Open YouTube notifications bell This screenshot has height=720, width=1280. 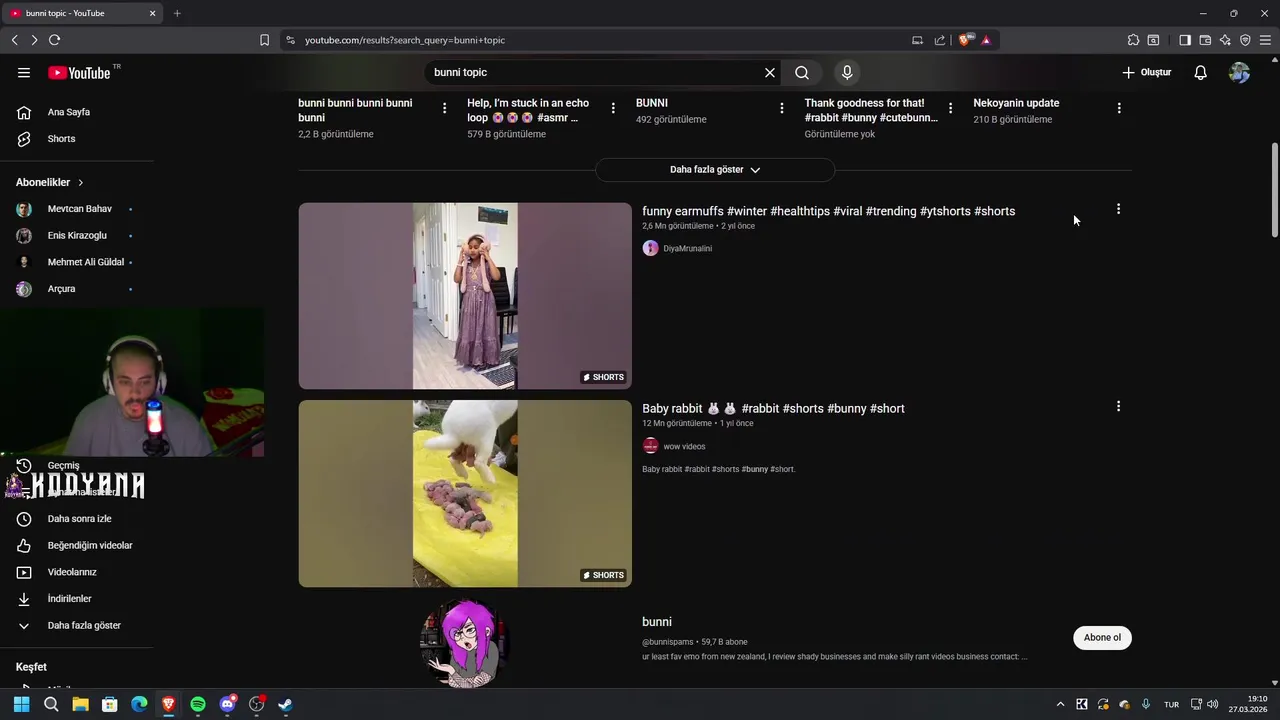1201,72
